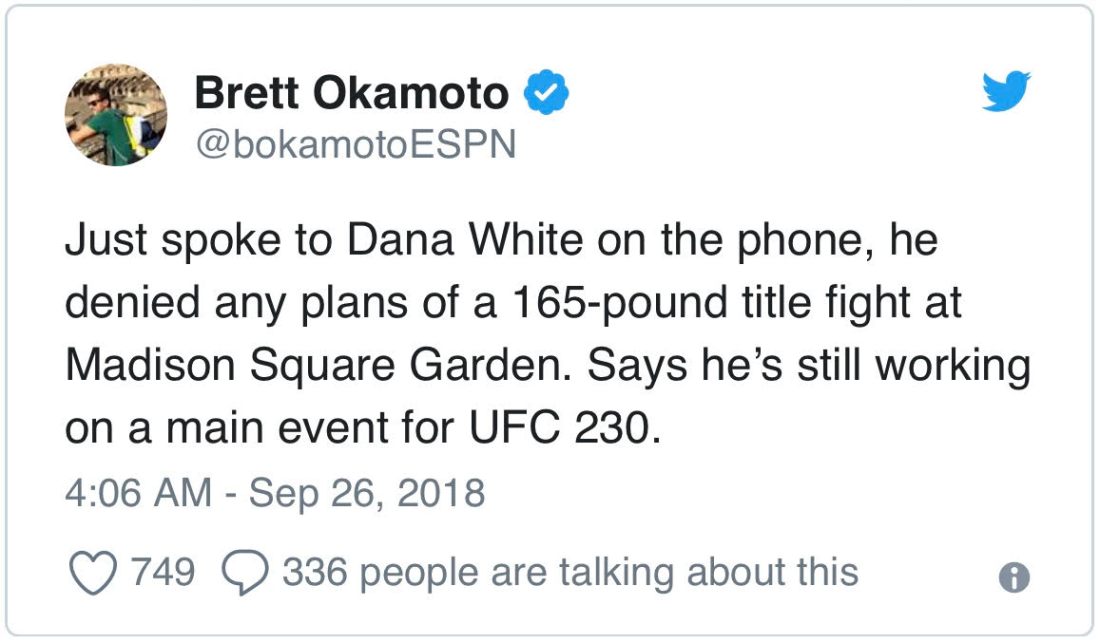Click the reply speech bubble icon
This screenshot has width=1100, height=643.
click(243, 574)
